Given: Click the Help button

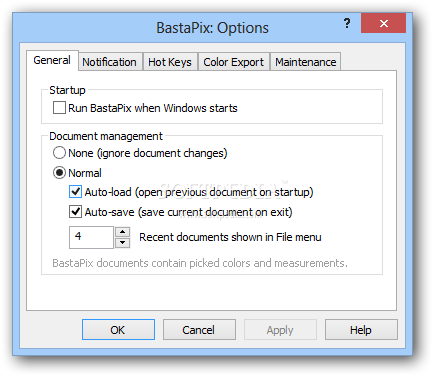Looking at the screenshot, I should 361,330.
